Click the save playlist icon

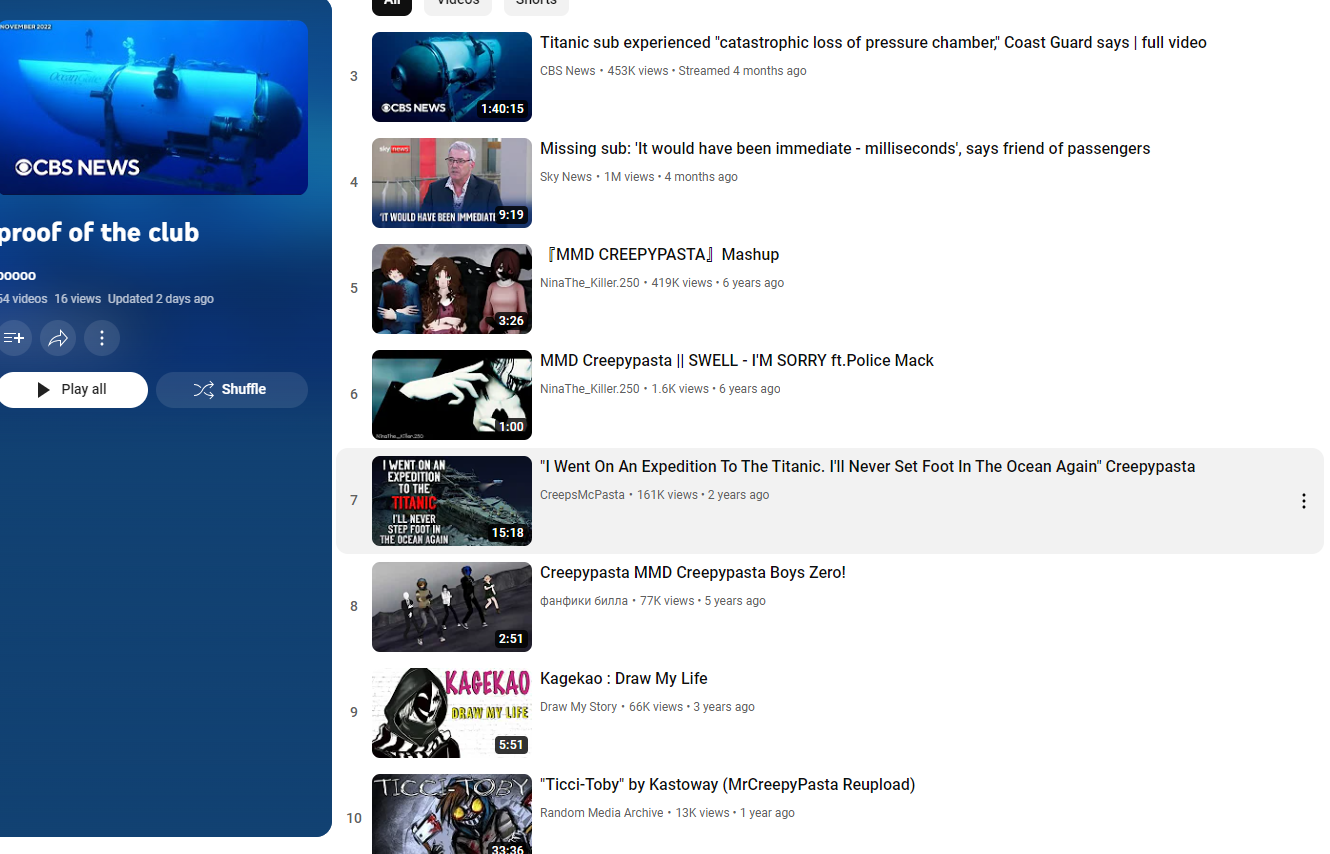point(14,338)
